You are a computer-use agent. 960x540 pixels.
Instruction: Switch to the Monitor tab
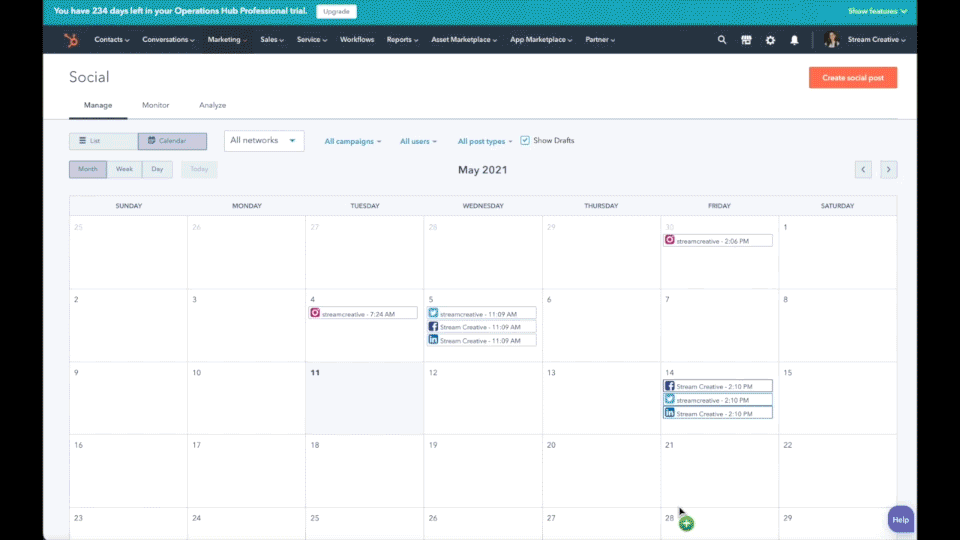coord(156,105)
